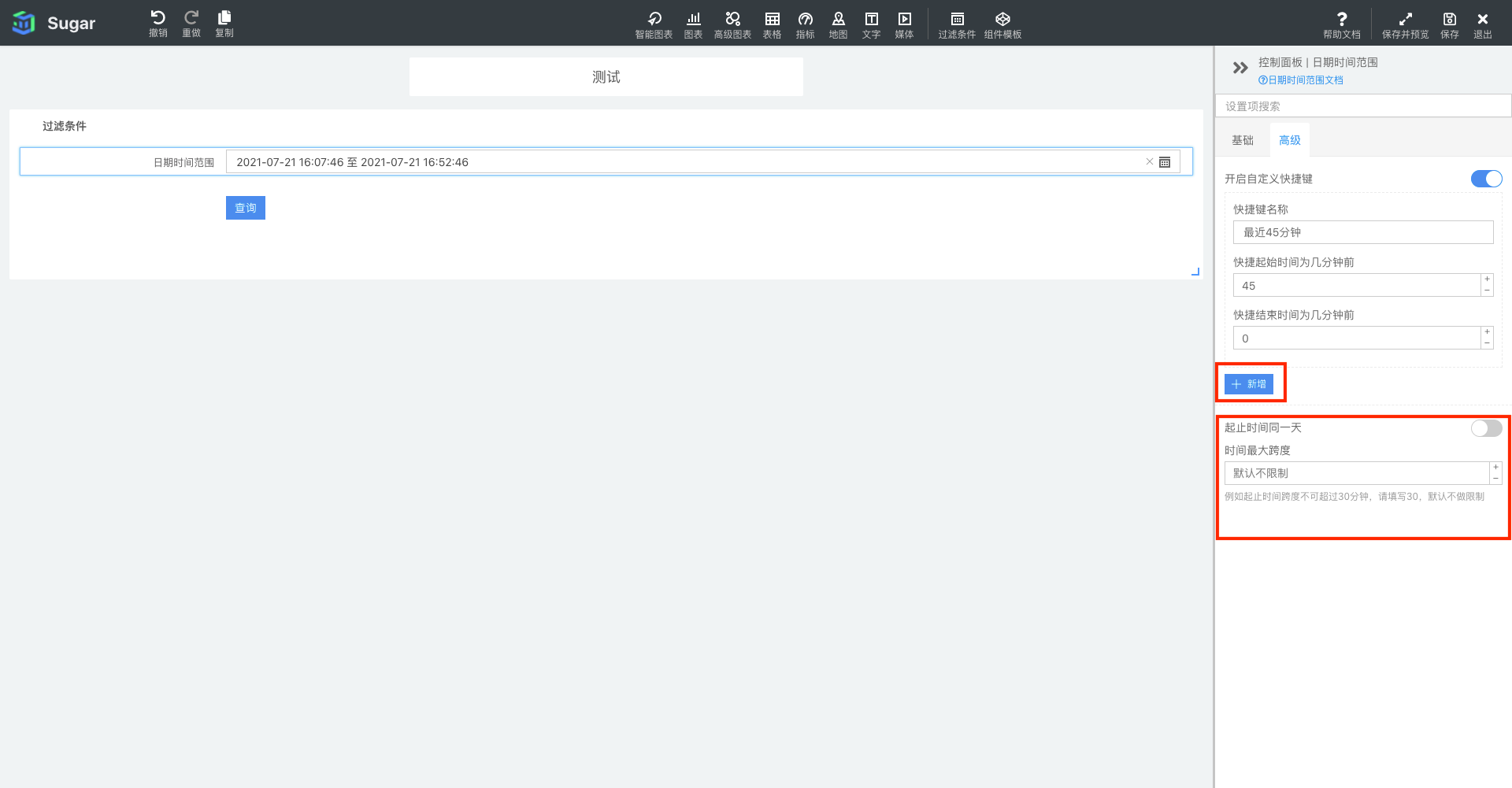Screen dimensions: 1512x788
Task: Open the calendar picker in date range field
Action: (1165, 162)
